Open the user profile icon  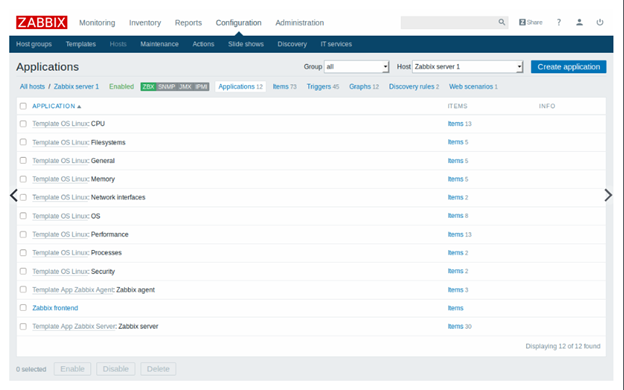coord(579,22)
